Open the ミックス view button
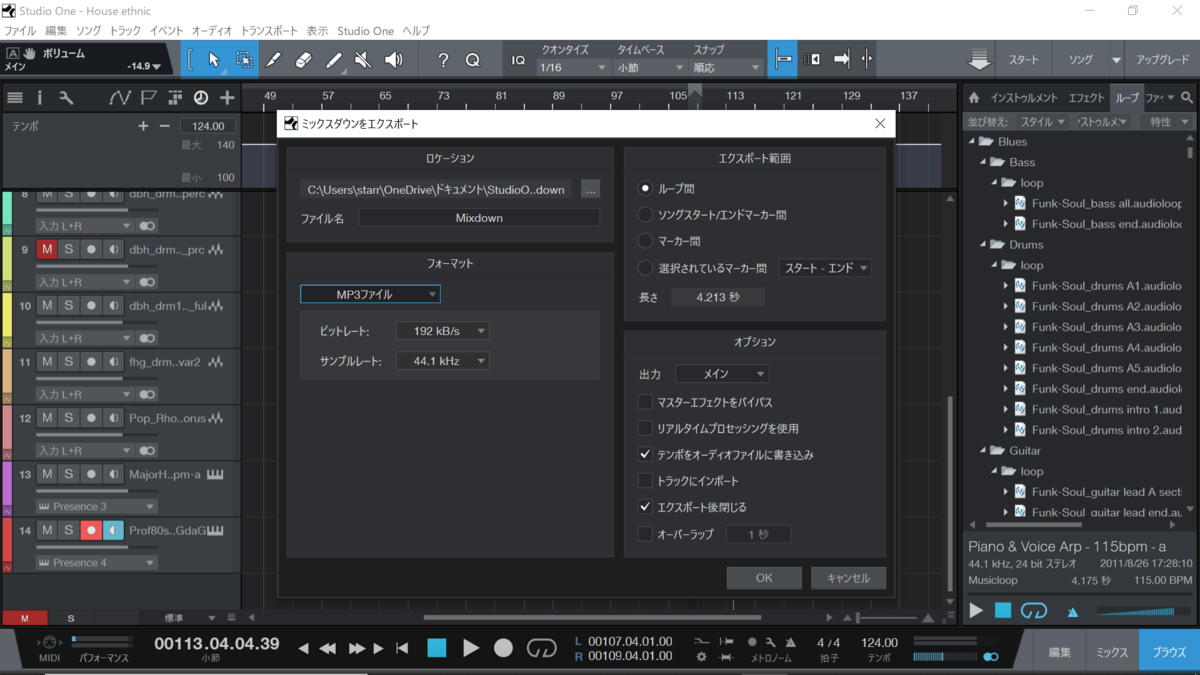 coord(1112,652)
